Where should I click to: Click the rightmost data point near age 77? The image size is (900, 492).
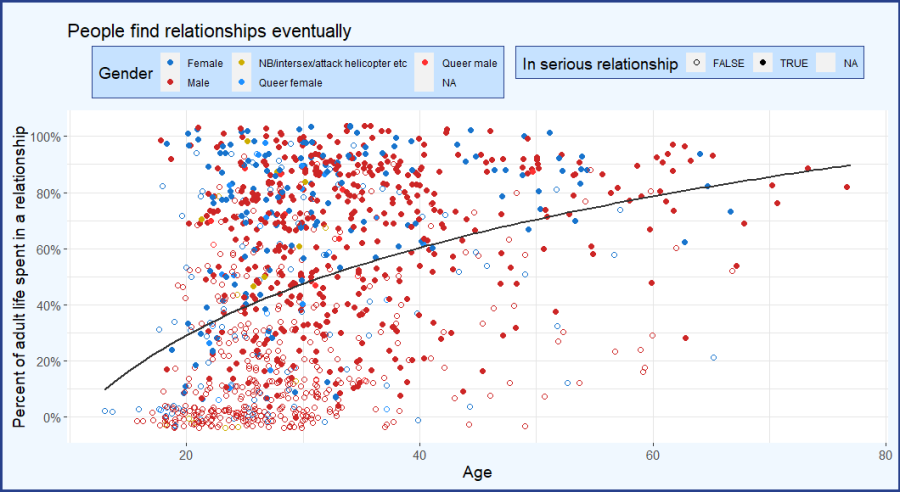tap(847, 187)
